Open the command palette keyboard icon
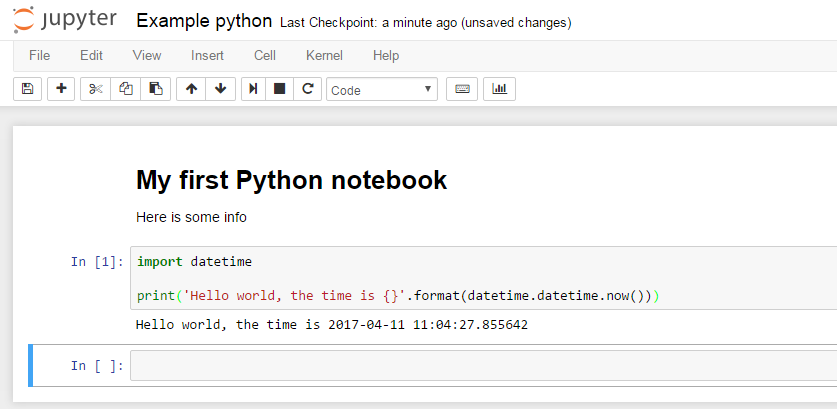 pos(462,89)
